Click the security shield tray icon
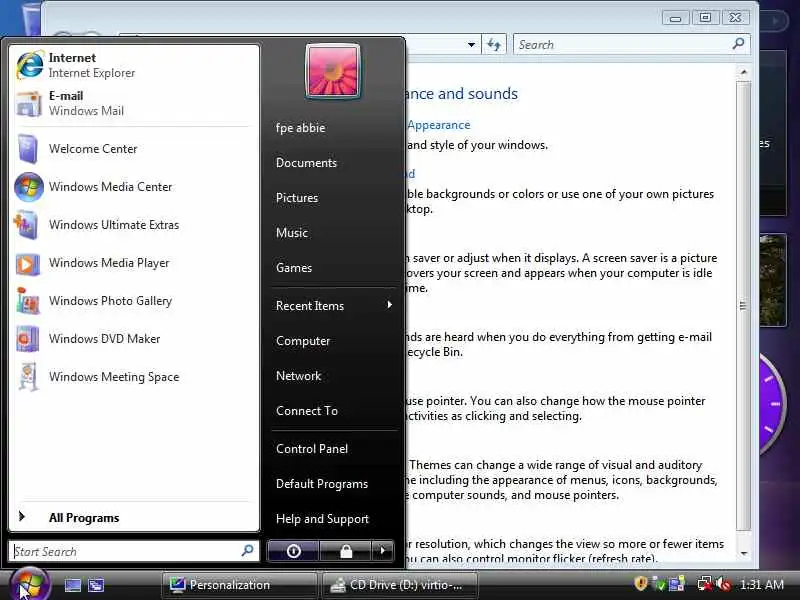 pyautogui.click(x=641, y=584)
